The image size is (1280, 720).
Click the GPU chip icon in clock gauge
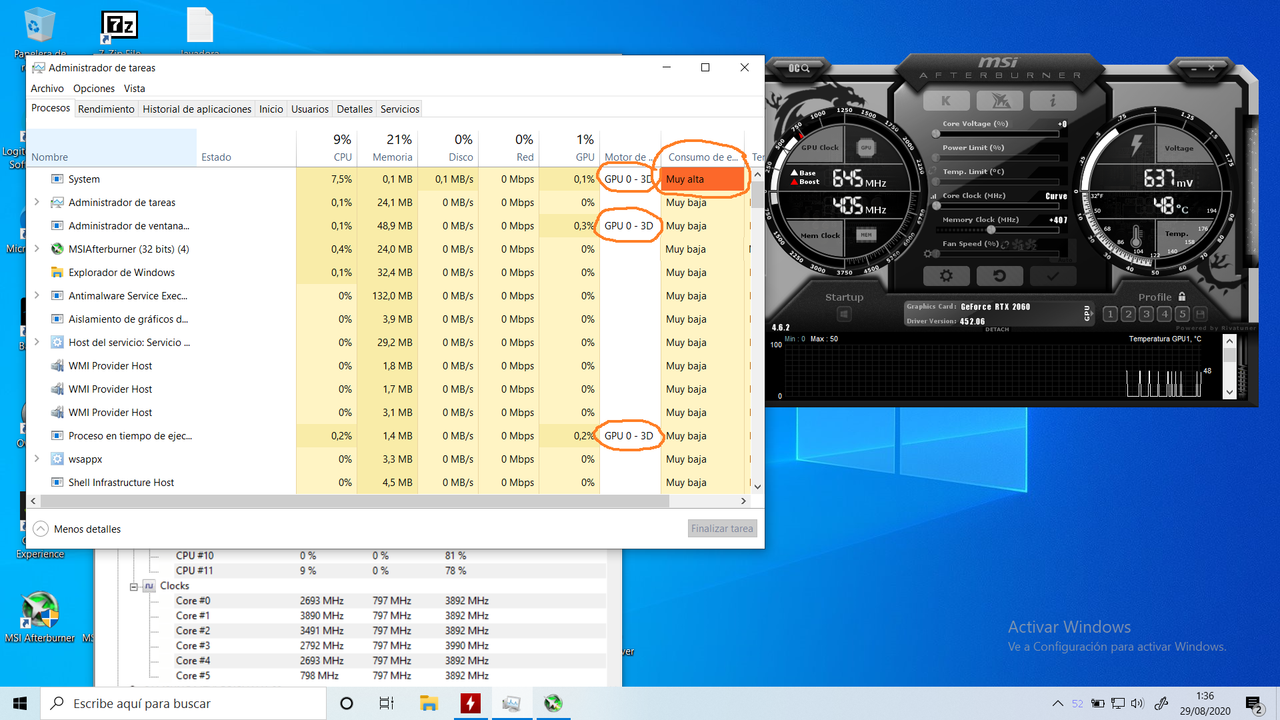click(x=864, y=147)
